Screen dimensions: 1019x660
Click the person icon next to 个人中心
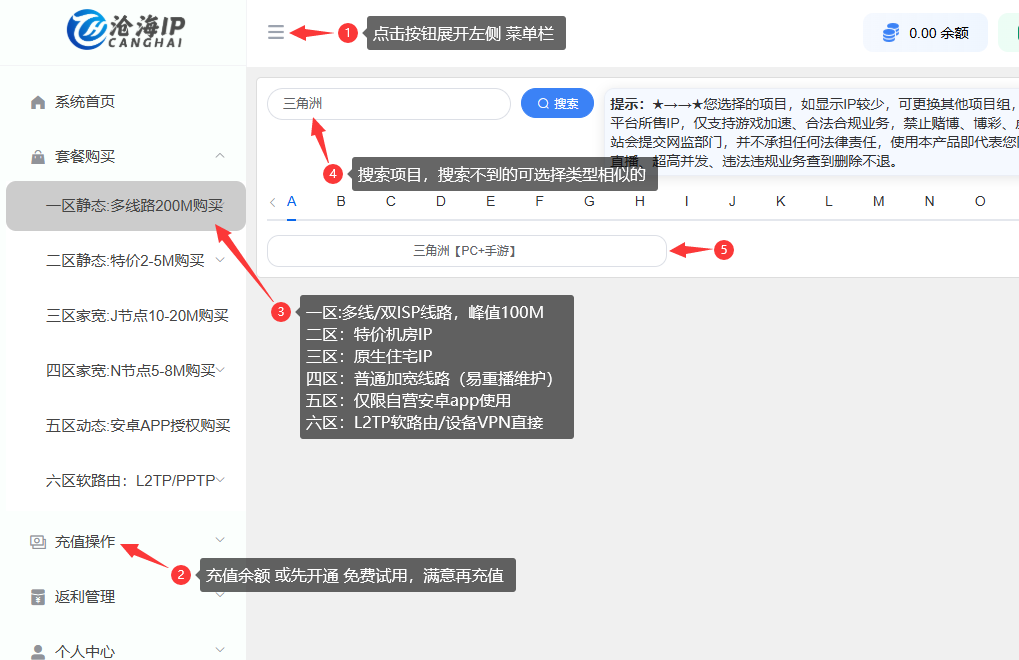37,650
